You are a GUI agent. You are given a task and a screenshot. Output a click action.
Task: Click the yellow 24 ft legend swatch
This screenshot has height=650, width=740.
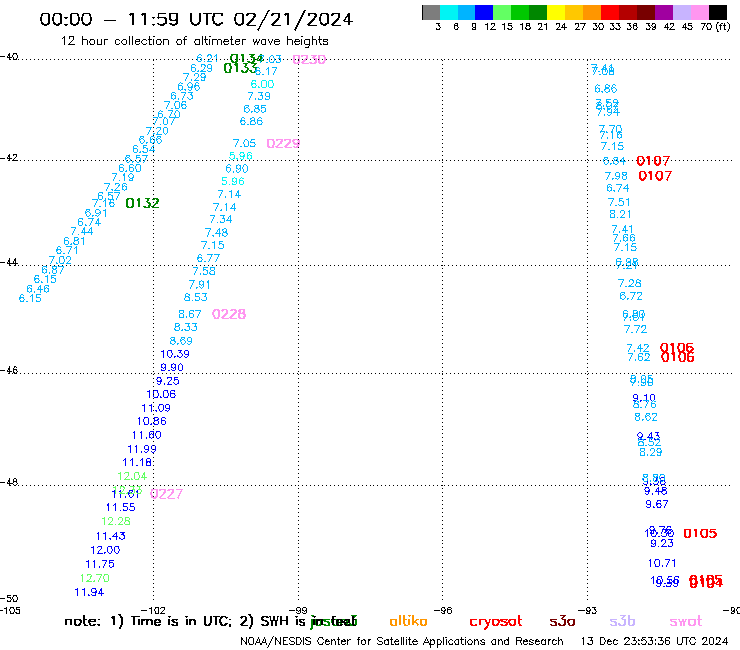click(x=556, y=12)
